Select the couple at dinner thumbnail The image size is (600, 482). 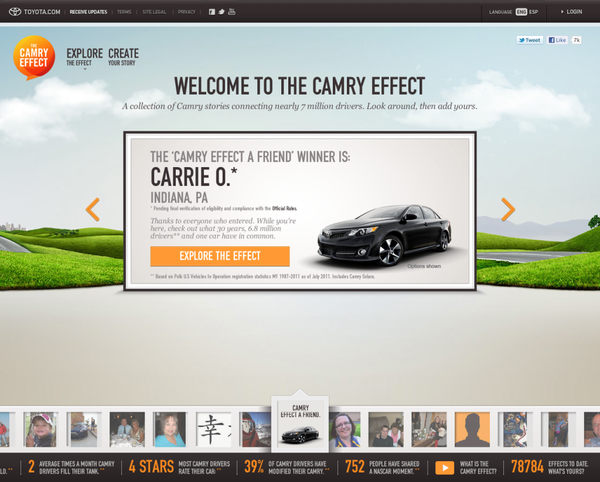127,429
